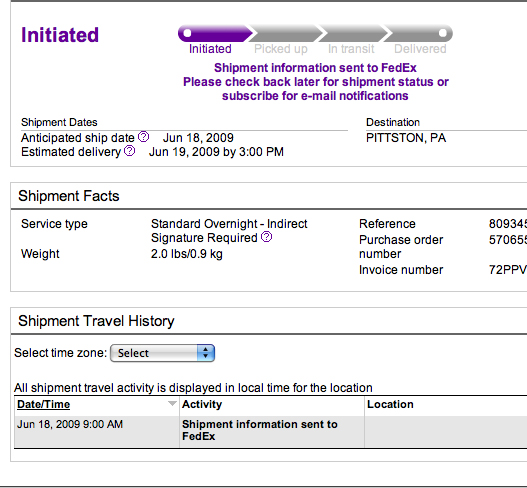Screen dimensions: 527x488
Task: Click the Shipment Travel History heading
Action: click(x=96, y=321)
